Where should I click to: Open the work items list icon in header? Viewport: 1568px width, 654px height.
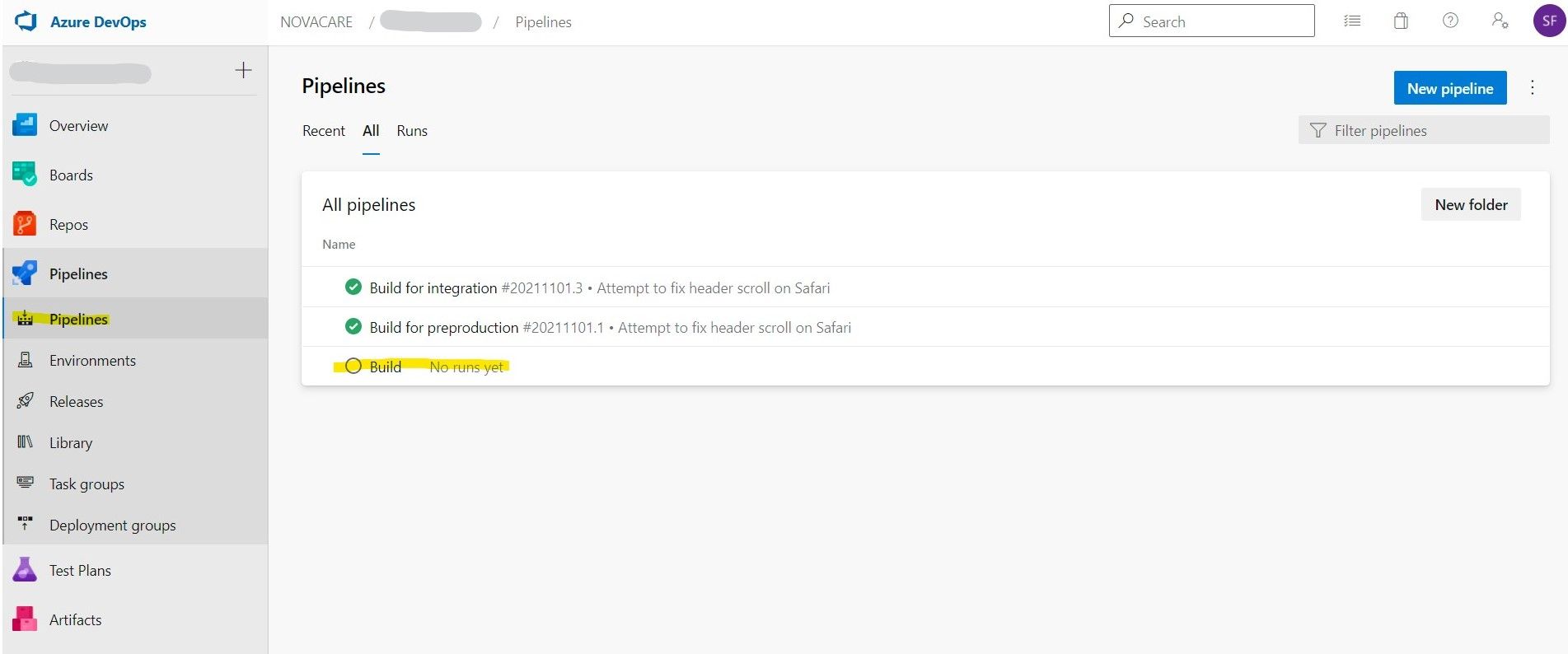pyautogui.click(x=1352, y=21)
